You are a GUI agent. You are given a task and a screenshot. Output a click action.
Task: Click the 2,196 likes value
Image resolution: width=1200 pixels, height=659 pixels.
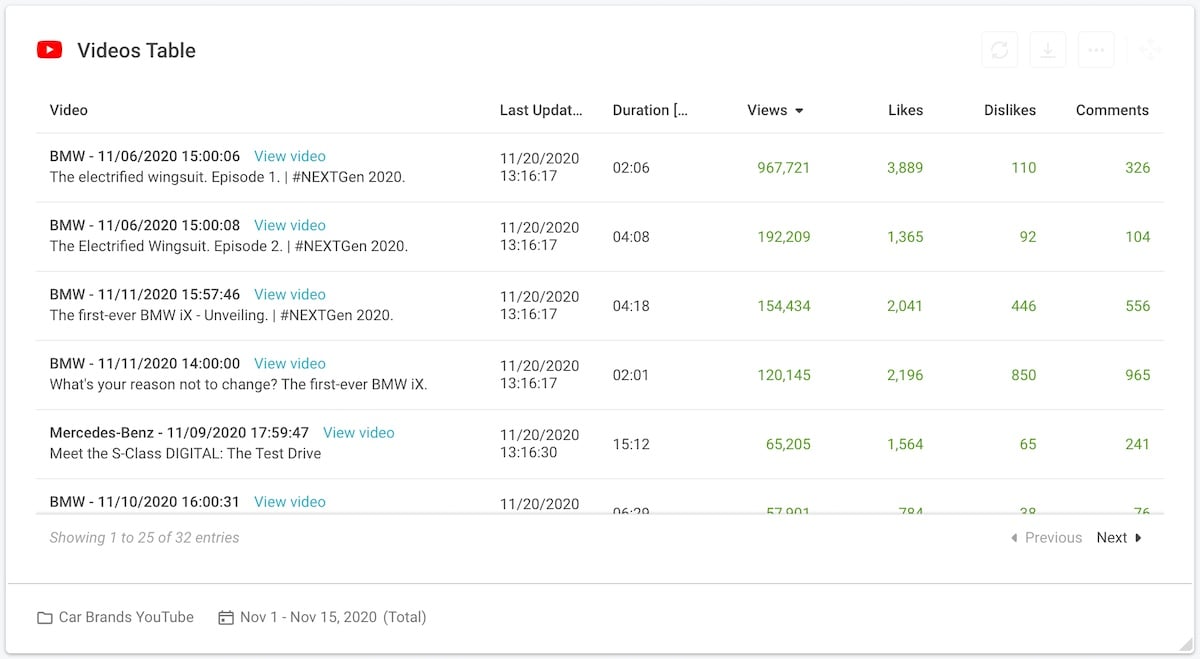905,374
